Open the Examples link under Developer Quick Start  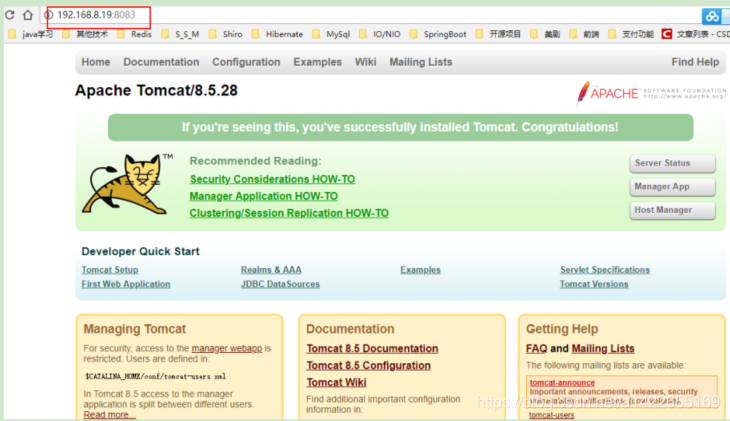420,270
